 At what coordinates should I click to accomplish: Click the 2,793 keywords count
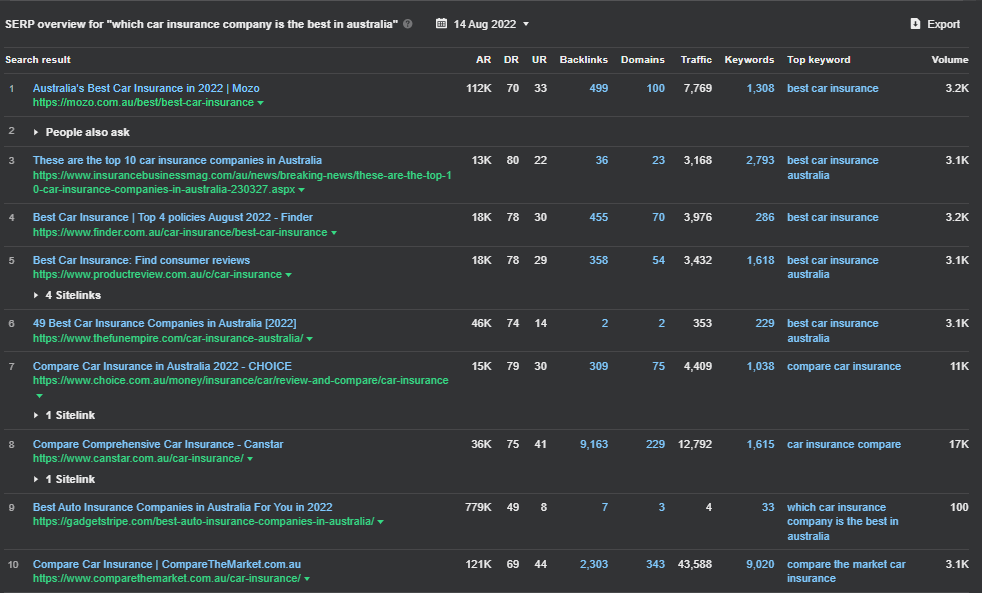(760, 160)
